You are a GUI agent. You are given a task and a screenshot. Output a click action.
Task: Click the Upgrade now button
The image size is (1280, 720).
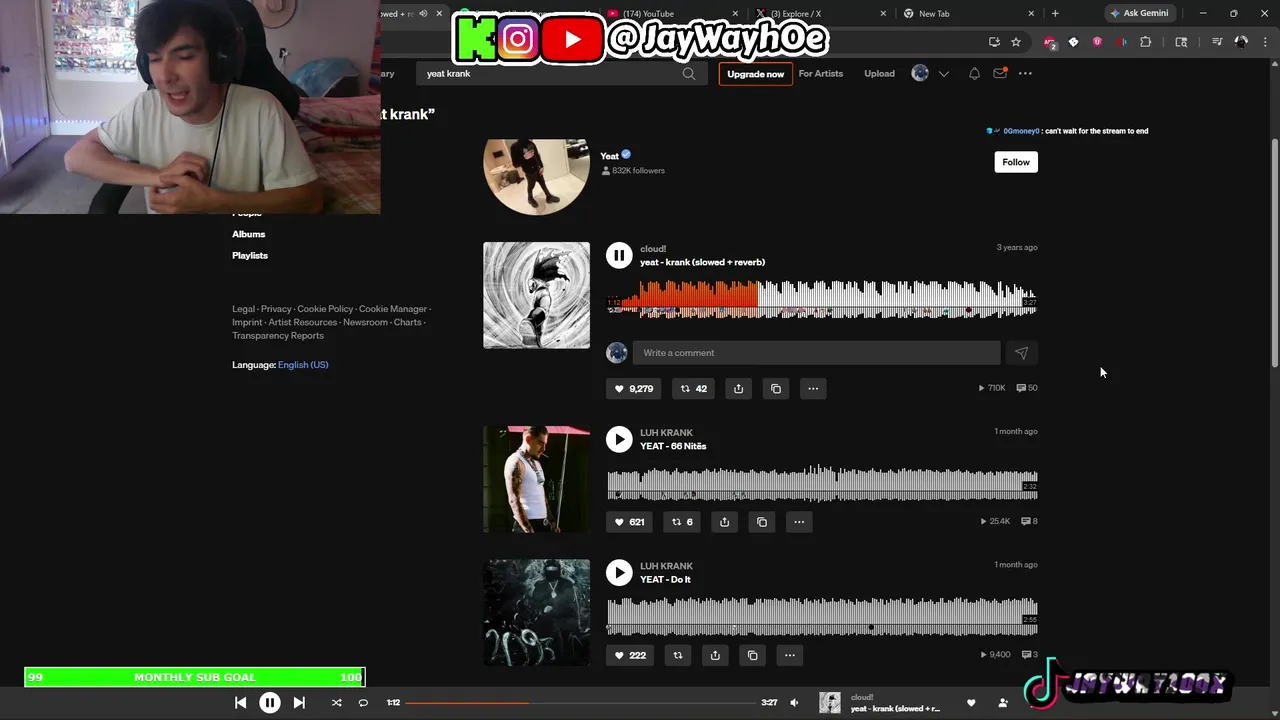[x=755, y=73]
